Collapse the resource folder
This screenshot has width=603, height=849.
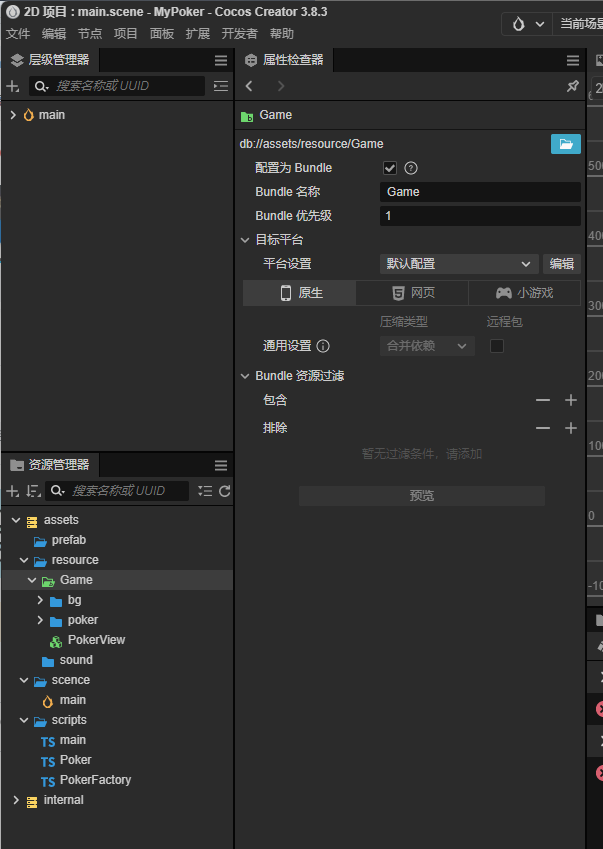[24, 560]
